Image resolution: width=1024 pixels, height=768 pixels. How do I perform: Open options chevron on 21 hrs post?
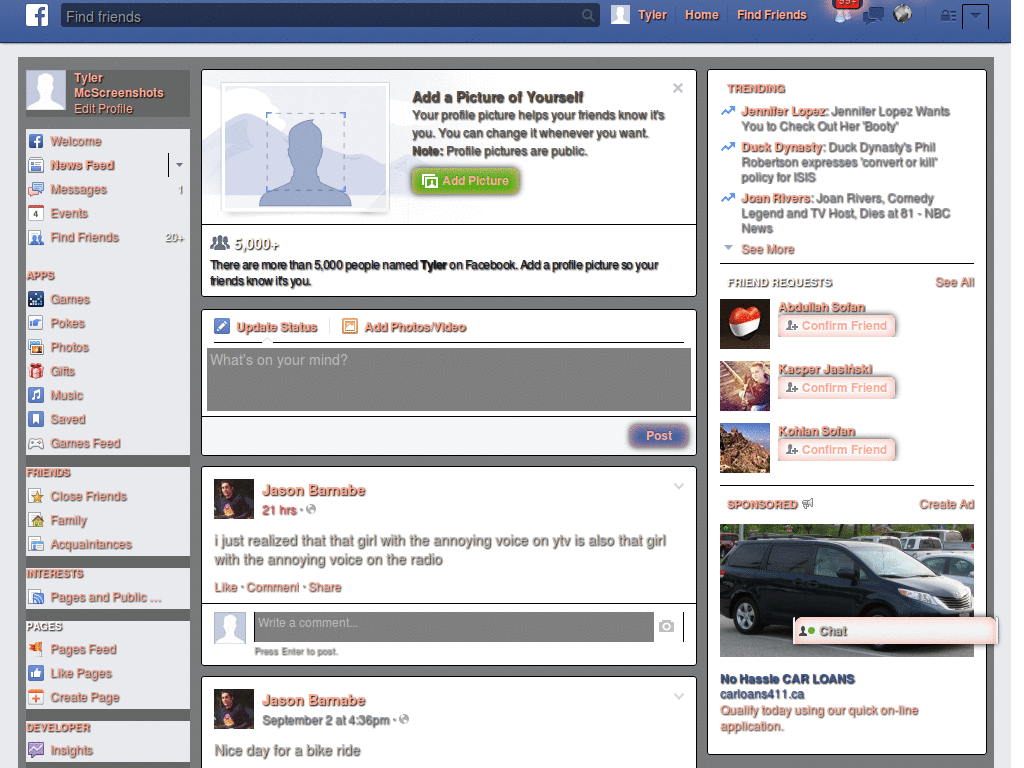pyautogui.click(x=679, y=487)
